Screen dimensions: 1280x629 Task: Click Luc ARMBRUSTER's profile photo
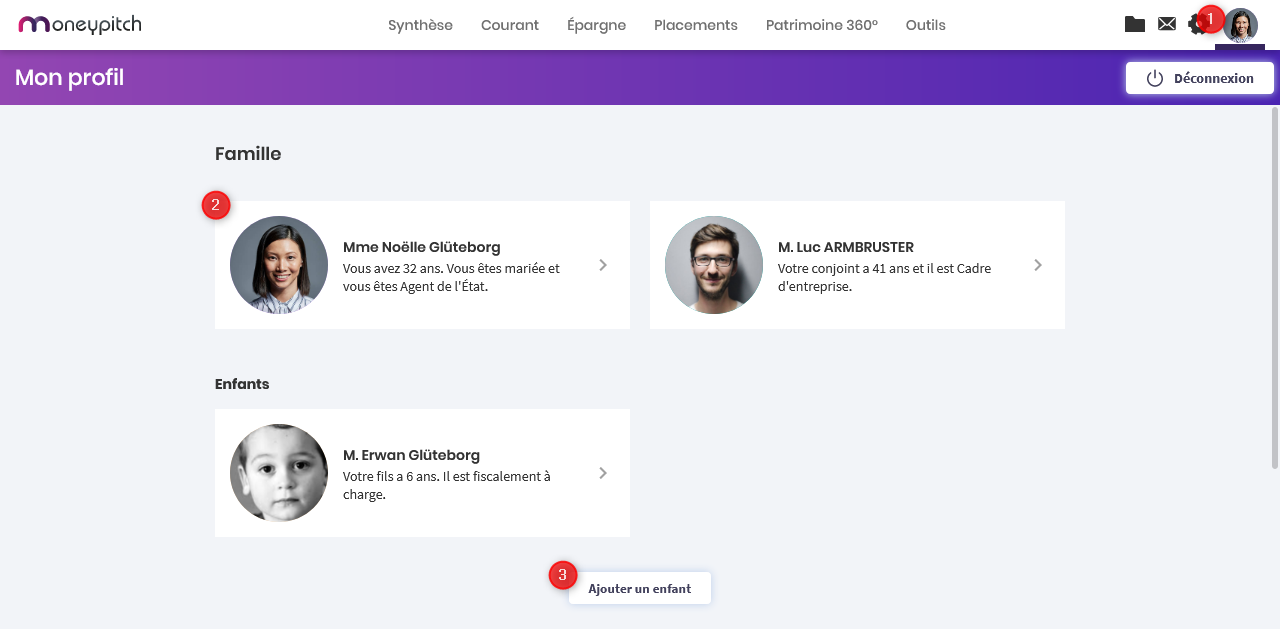point(714,265)
